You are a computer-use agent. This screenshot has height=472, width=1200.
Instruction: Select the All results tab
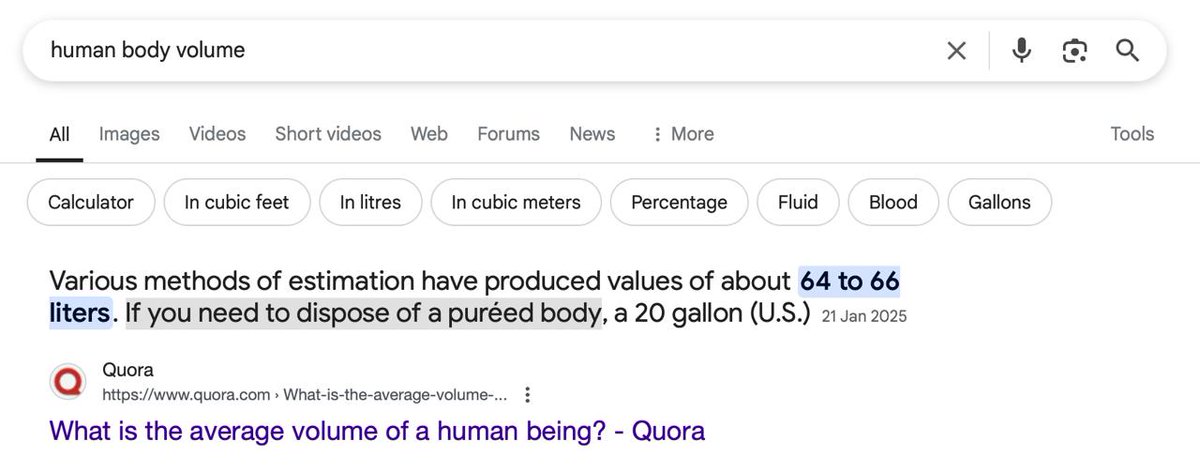pos(59,134)
